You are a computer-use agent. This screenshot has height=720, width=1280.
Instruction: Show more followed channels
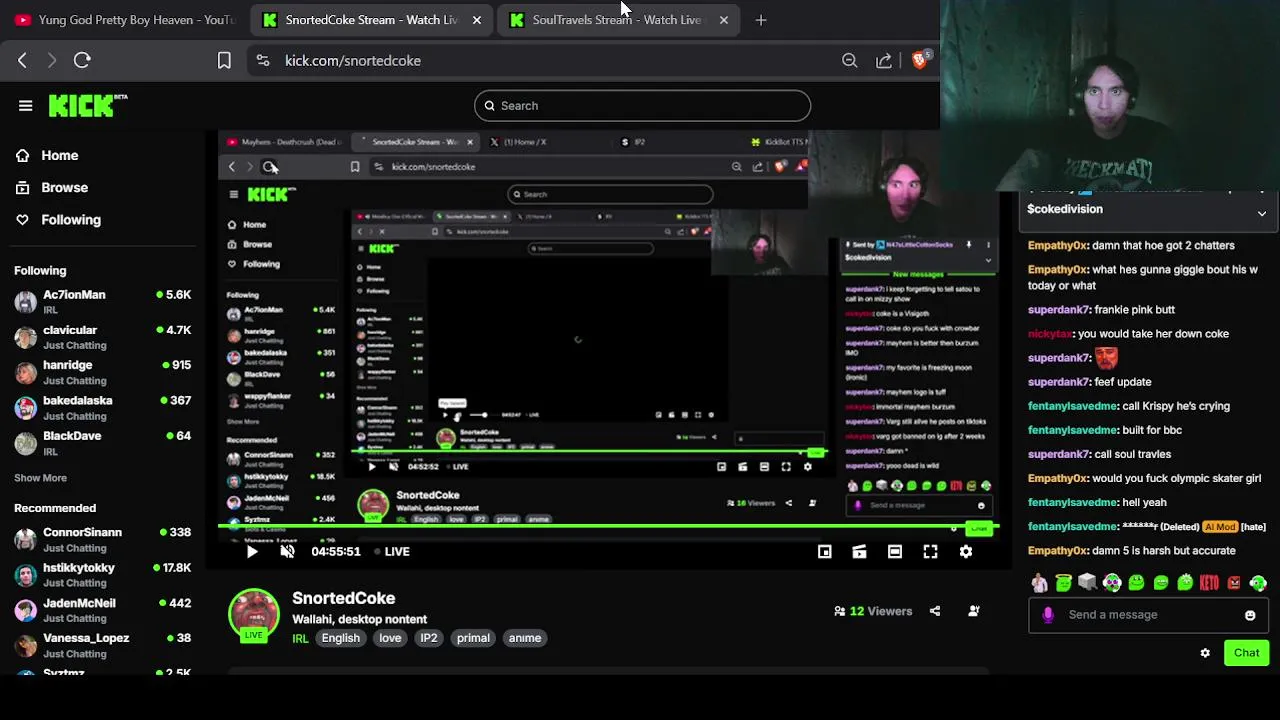click(x=40, y=478)
